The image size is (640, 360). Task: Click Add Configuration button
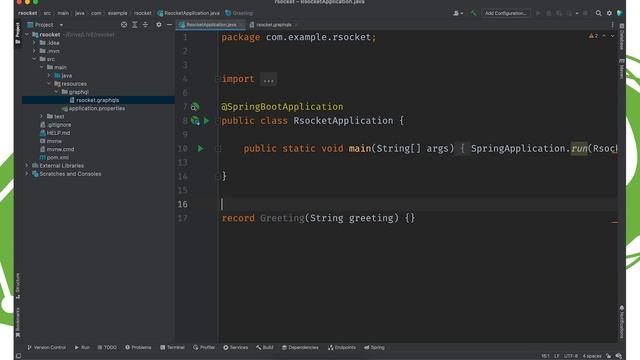[506, 13]
